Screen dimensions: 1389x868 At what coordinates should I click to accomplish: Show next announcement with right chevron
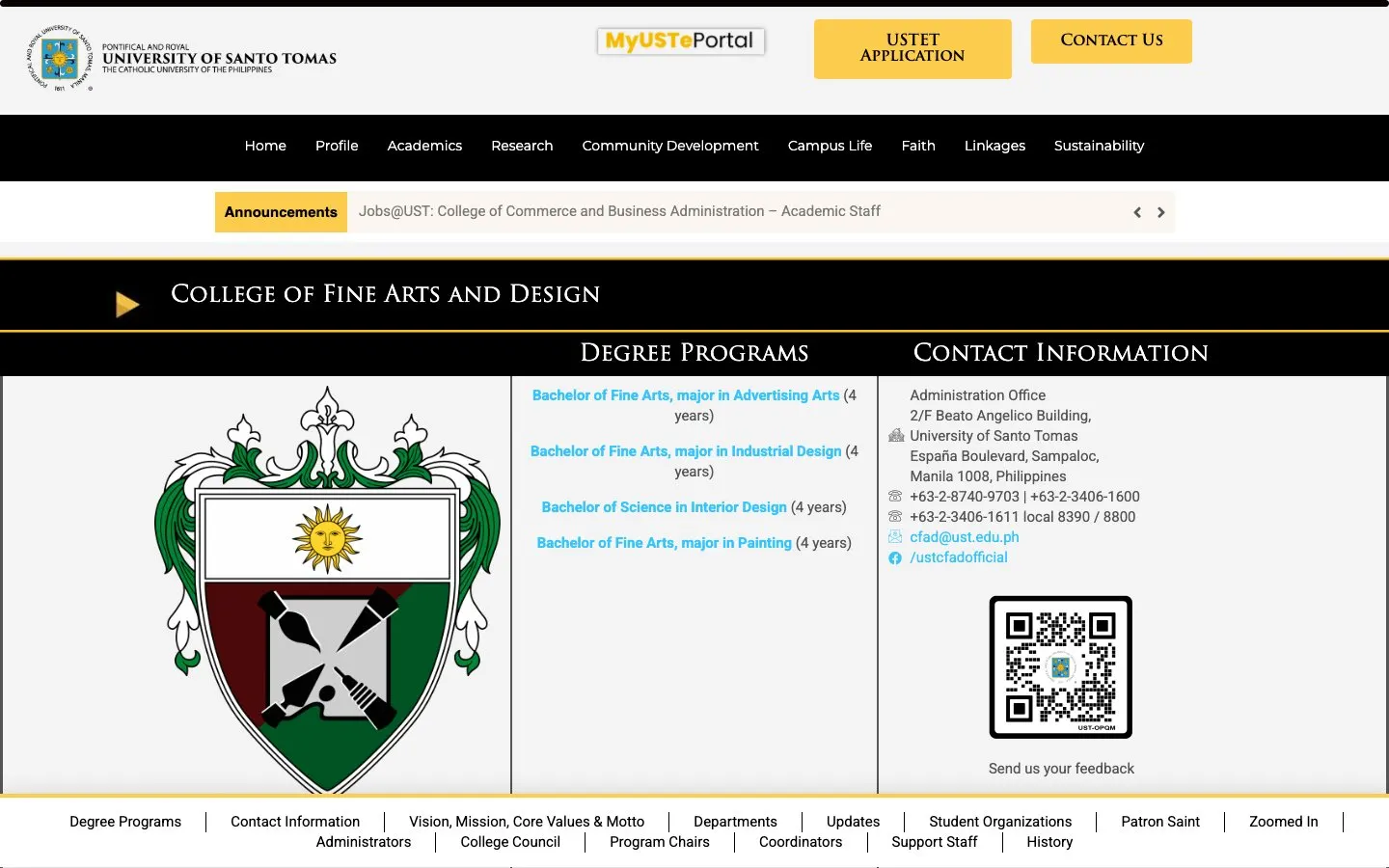point(1161,212)
